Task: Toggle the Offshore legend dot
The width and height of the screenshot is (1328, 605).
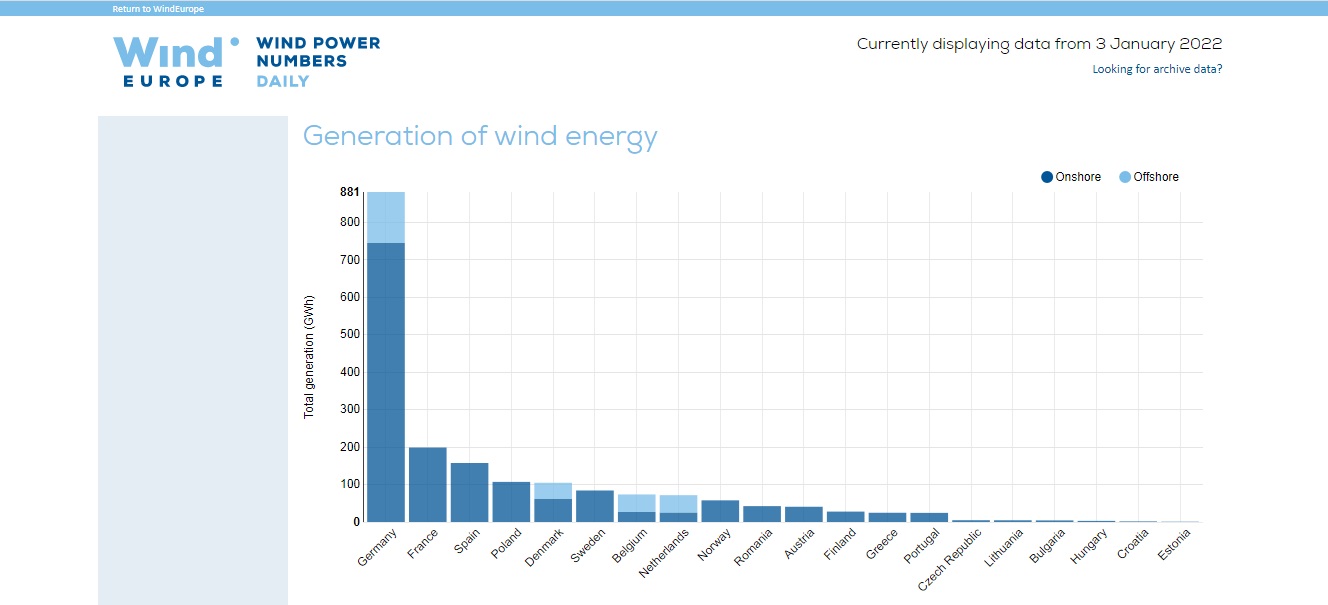Action: 1125,177
